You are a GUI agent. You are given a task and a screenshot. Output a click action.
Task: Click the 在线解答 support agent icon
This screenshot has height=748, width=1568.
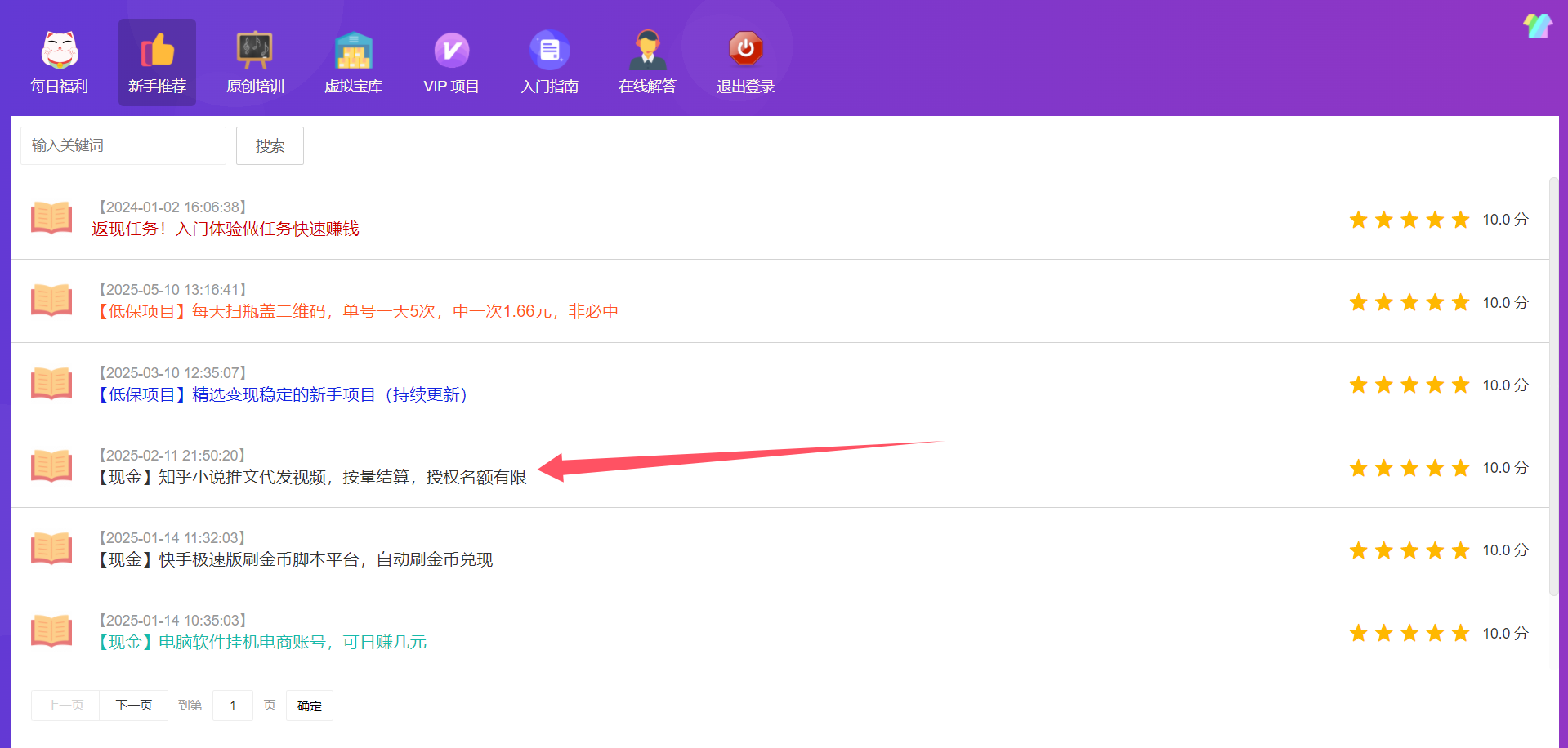[x=647, y=50]
